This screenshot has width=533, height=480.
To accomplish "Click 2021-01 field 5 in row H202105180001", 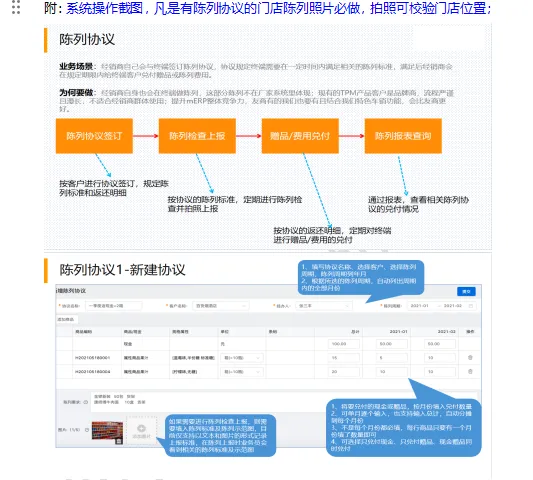I will point(392,358).
